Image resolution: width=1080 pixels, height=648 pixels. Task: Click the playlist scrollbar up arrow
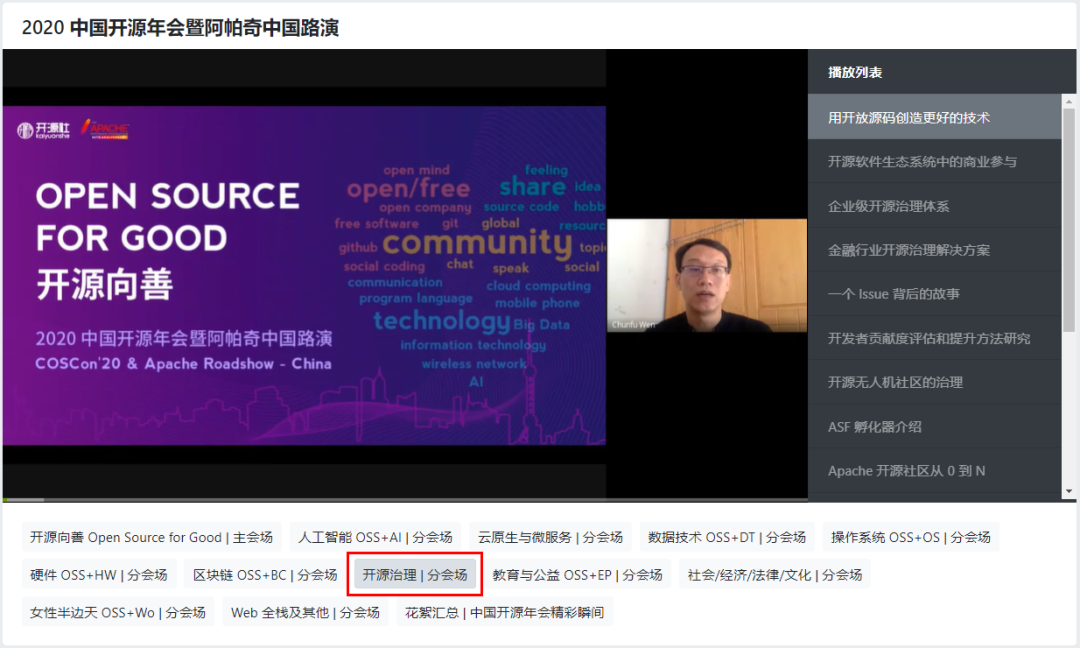(1068, 101)
